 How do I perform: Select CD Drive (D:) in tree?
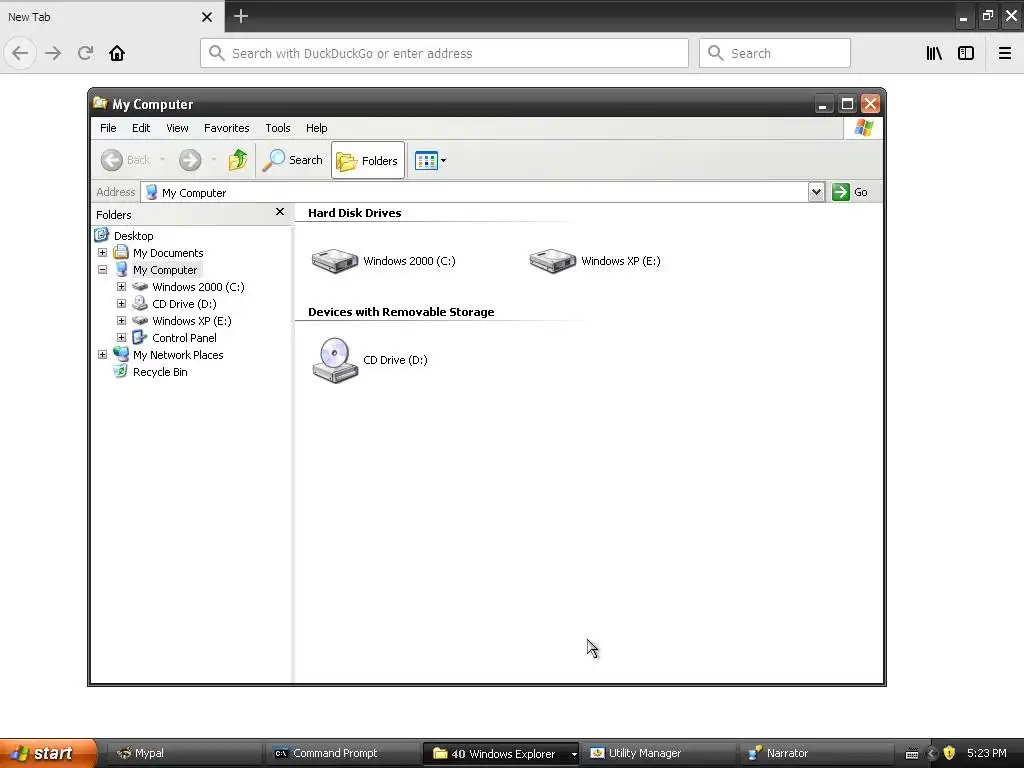coord(184,304)
